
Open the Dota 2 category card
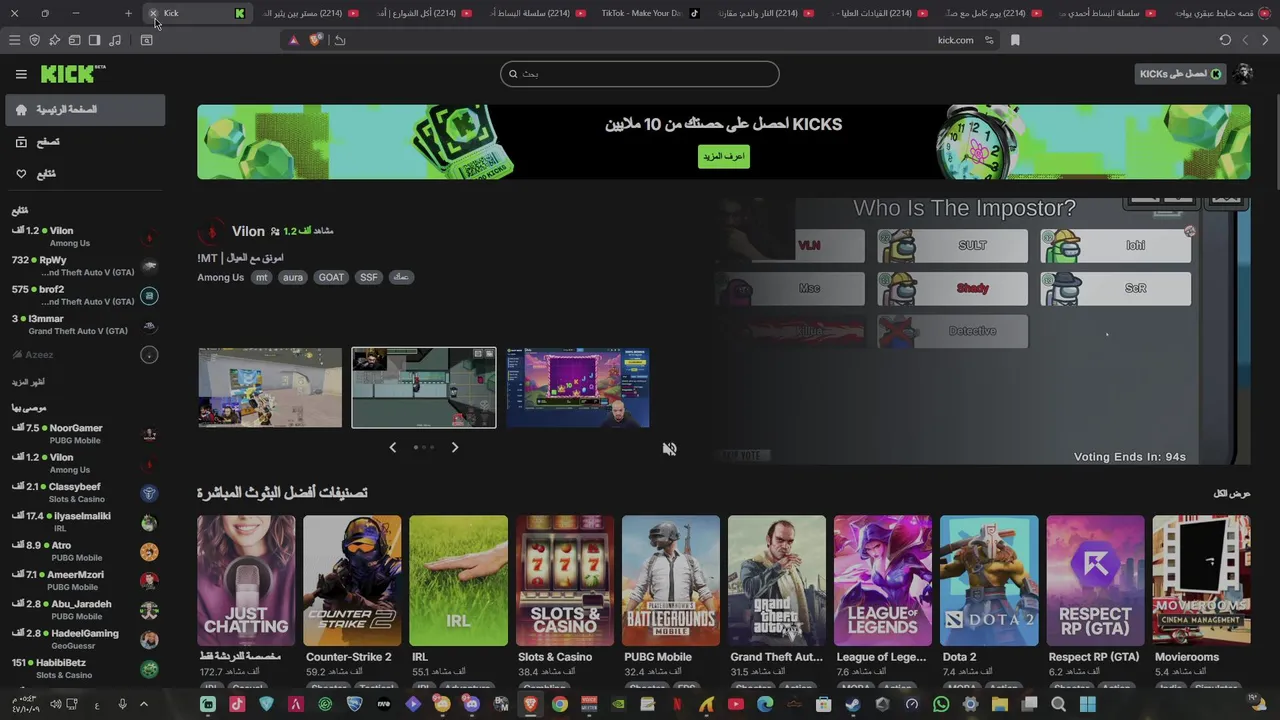point(988,581)
